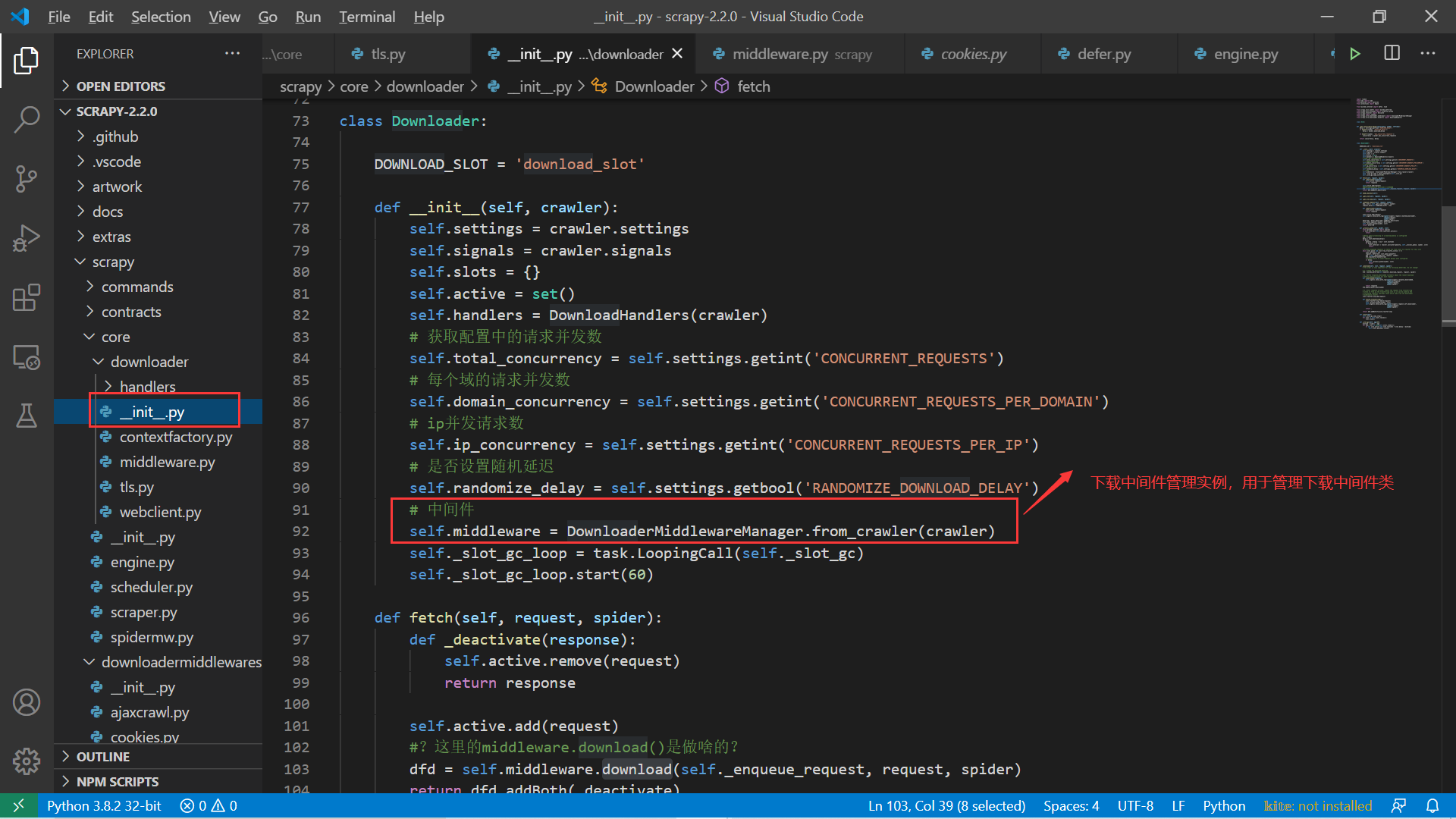
Task: Open the Extensions view icon
Action: (27, 297)
